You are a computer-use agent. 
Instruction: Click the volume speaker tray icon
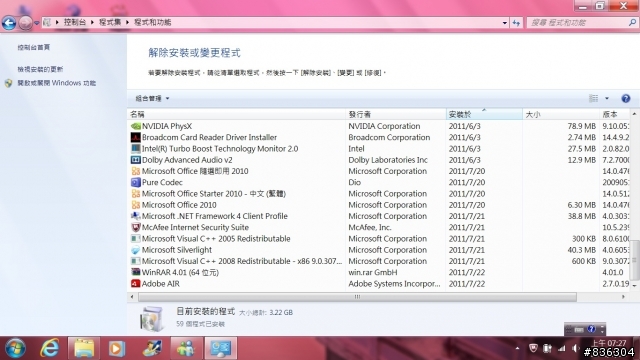[576, 348]
